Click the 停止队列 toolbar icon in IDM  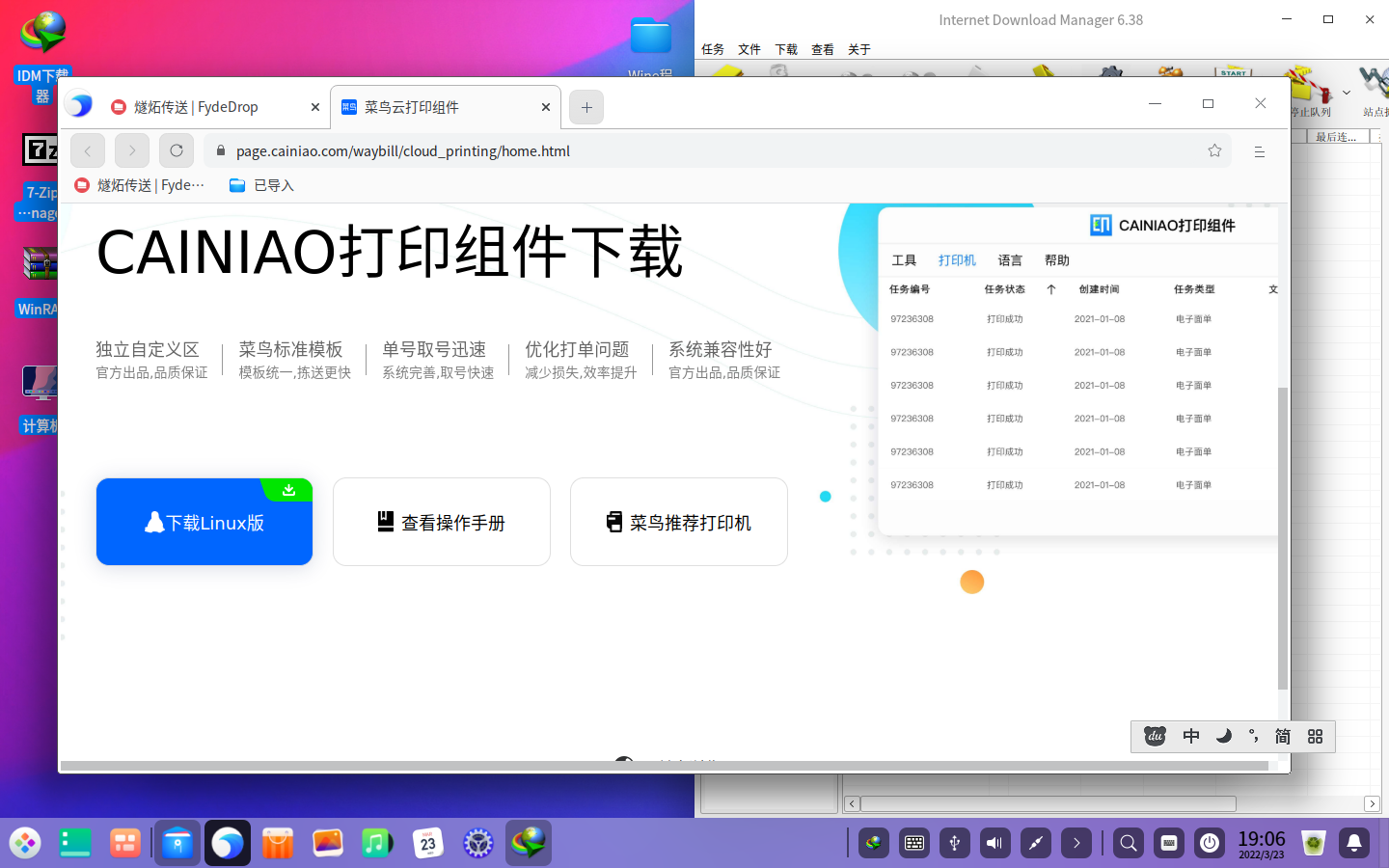(x=1312, y=92)
